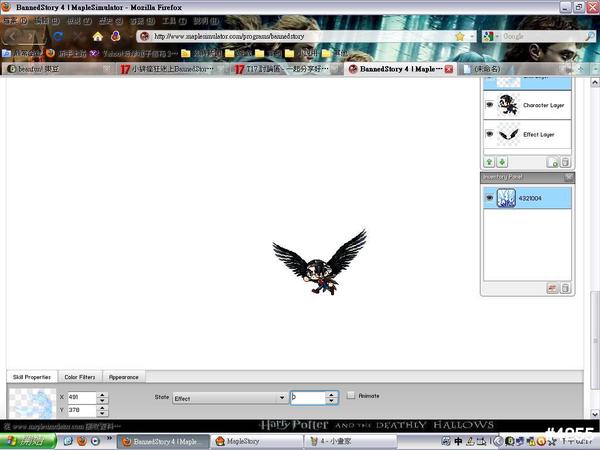Delete inventory item with trash icon
Image resolution: width=600 pixels, height=450 pixels.
(565, 288)
